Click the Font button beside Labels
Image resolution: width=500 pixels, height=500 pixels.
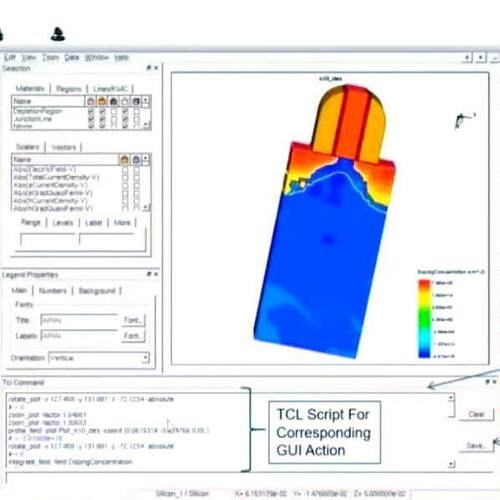[x=133, y=336]
